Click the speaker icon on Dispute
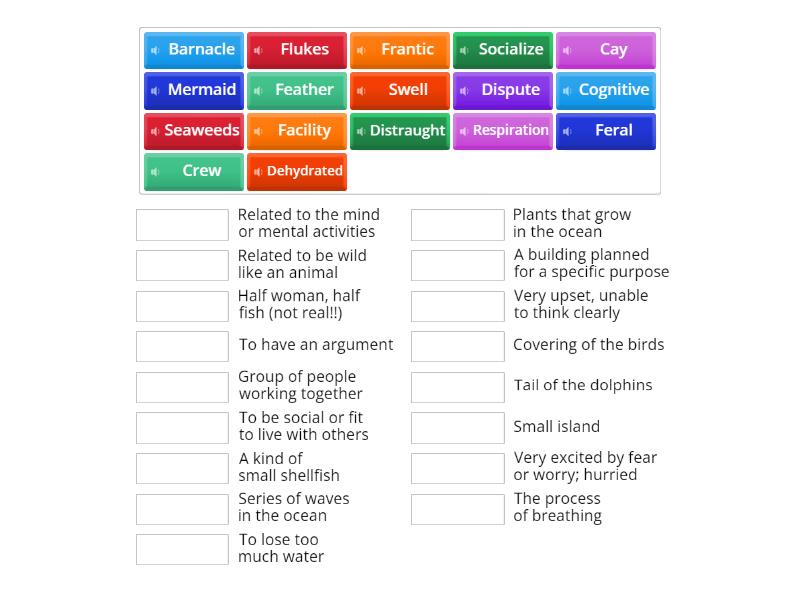 pyautogui.click(x=463, y=90)
